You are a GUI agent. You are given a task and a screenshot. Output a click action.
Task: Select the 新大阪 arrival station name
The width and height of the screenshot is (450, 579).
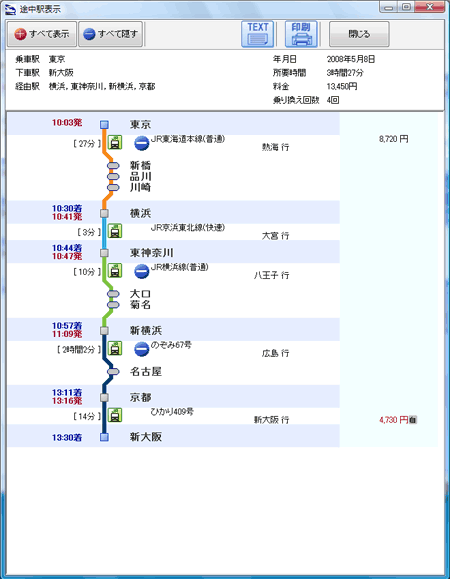click(x=146, y=437)
